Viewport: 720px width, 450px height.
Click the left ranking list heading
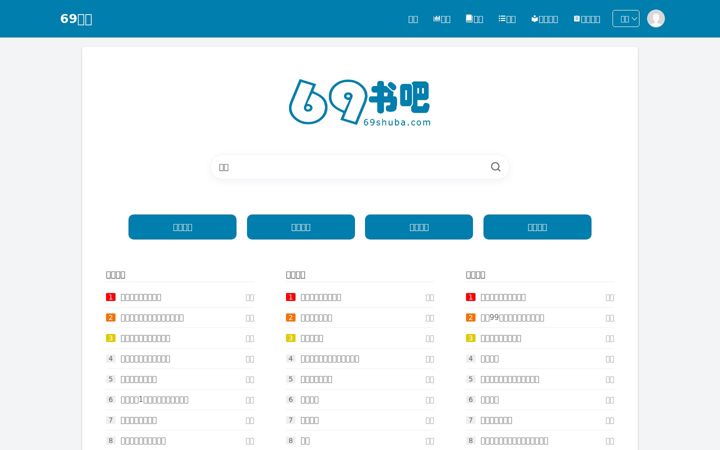(115, 275)
